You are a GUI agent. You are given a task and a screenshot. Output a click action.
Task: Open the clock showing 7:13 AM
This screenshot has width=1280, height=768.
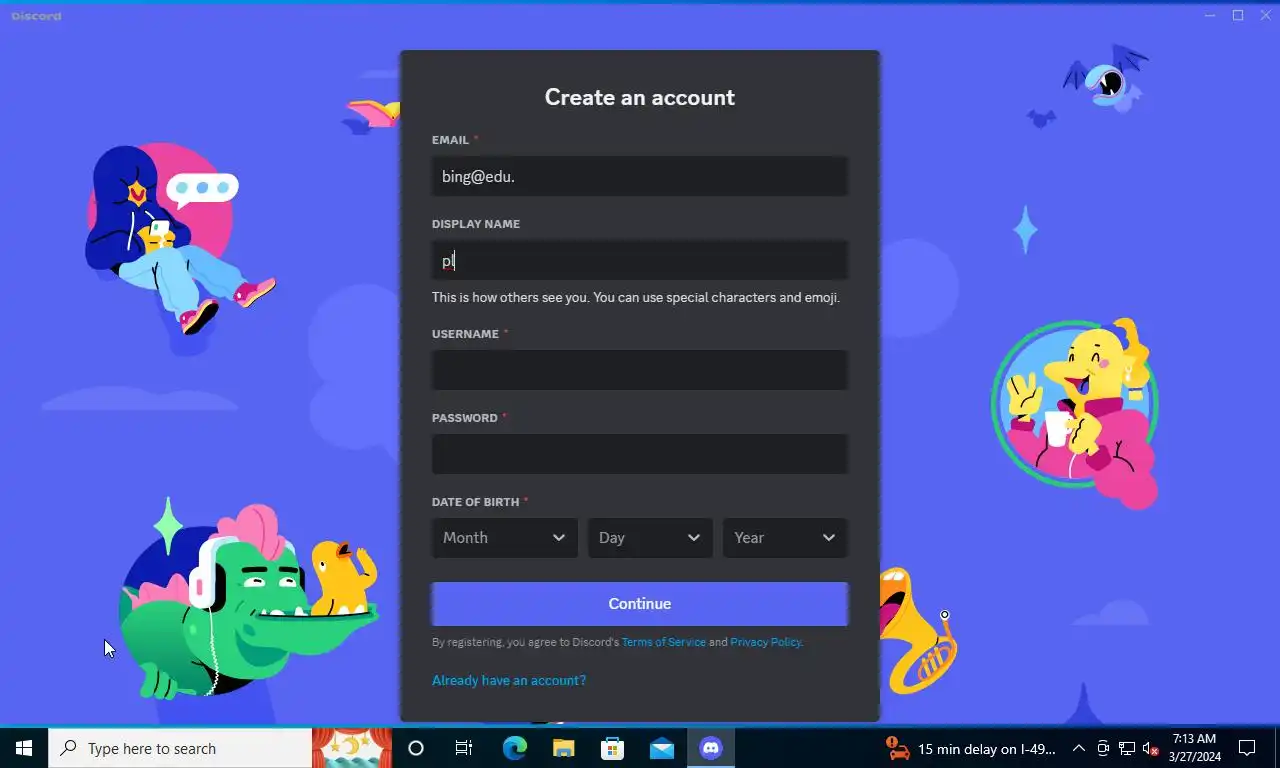point(1193,748)
